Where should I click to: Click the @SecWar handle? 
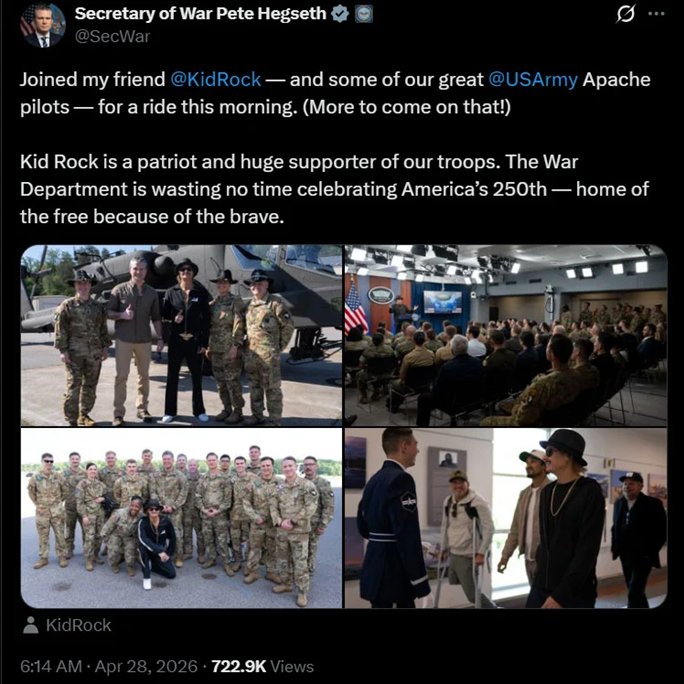click(112, 36)
